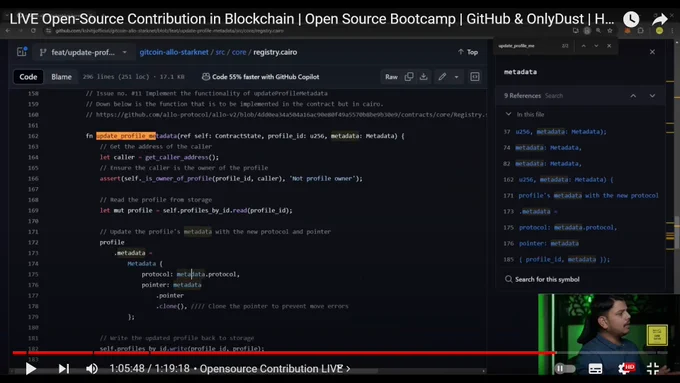680x383 pixels.
Task: Open the src breadcrumb folder link
Action: pyautogui.click(x=220, y=52)
